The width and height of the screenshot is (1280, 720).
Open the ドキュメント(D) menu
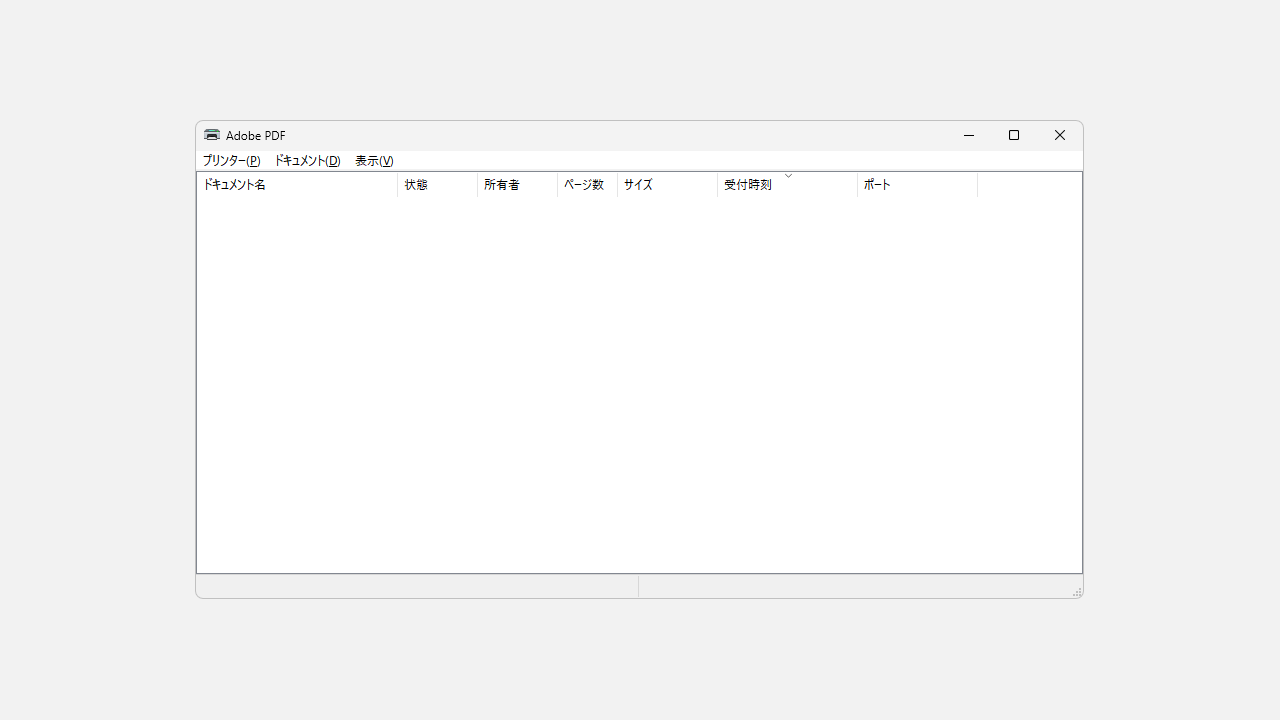[307, 161]
